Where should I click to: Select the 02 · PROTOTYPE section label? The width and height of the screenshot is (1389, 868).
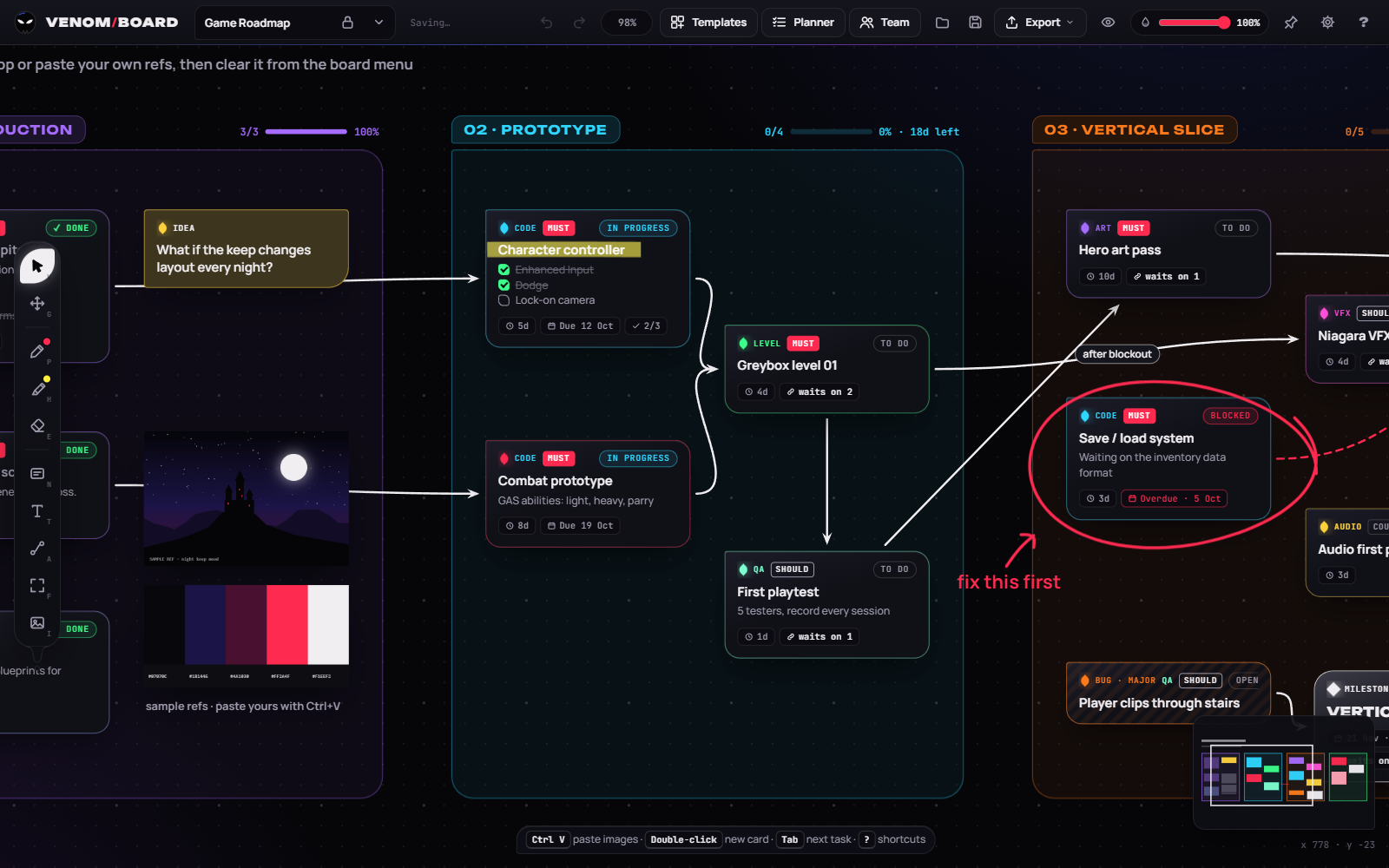pyautogui.click(x=536, y=129)
